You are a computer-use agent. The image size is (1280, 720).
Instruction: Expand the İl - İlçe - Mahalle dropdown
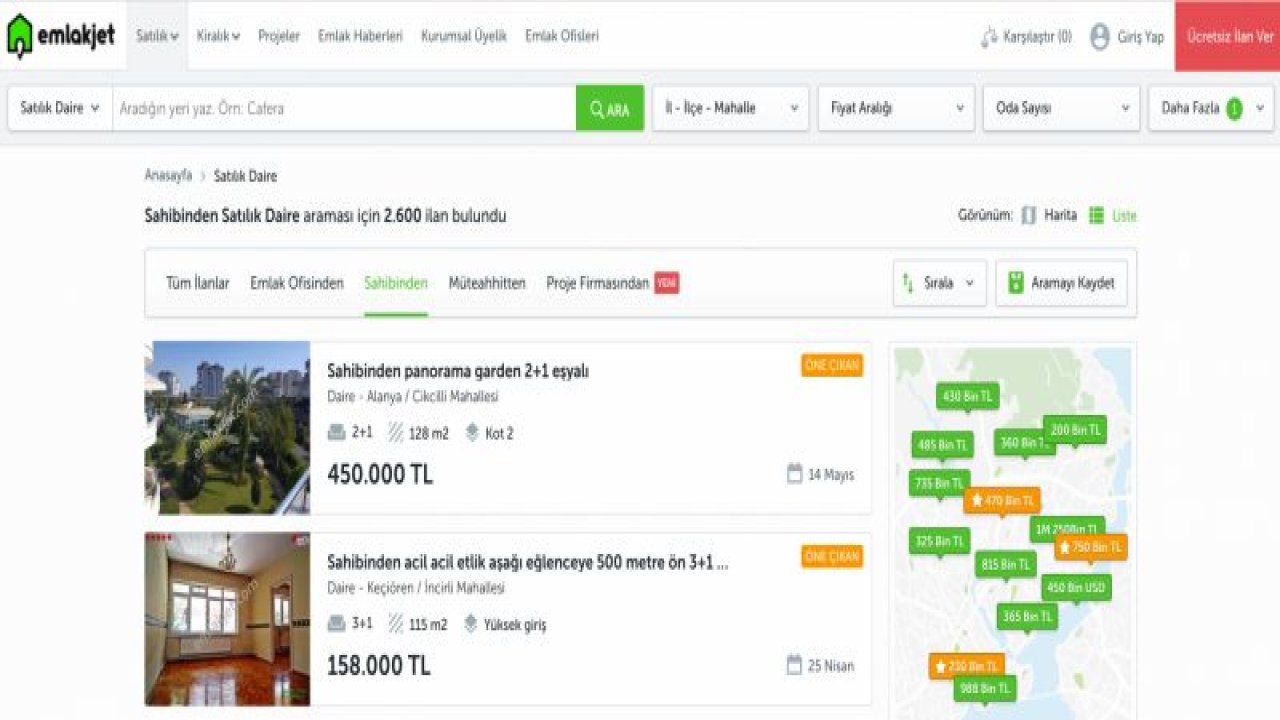click(730, 108)
